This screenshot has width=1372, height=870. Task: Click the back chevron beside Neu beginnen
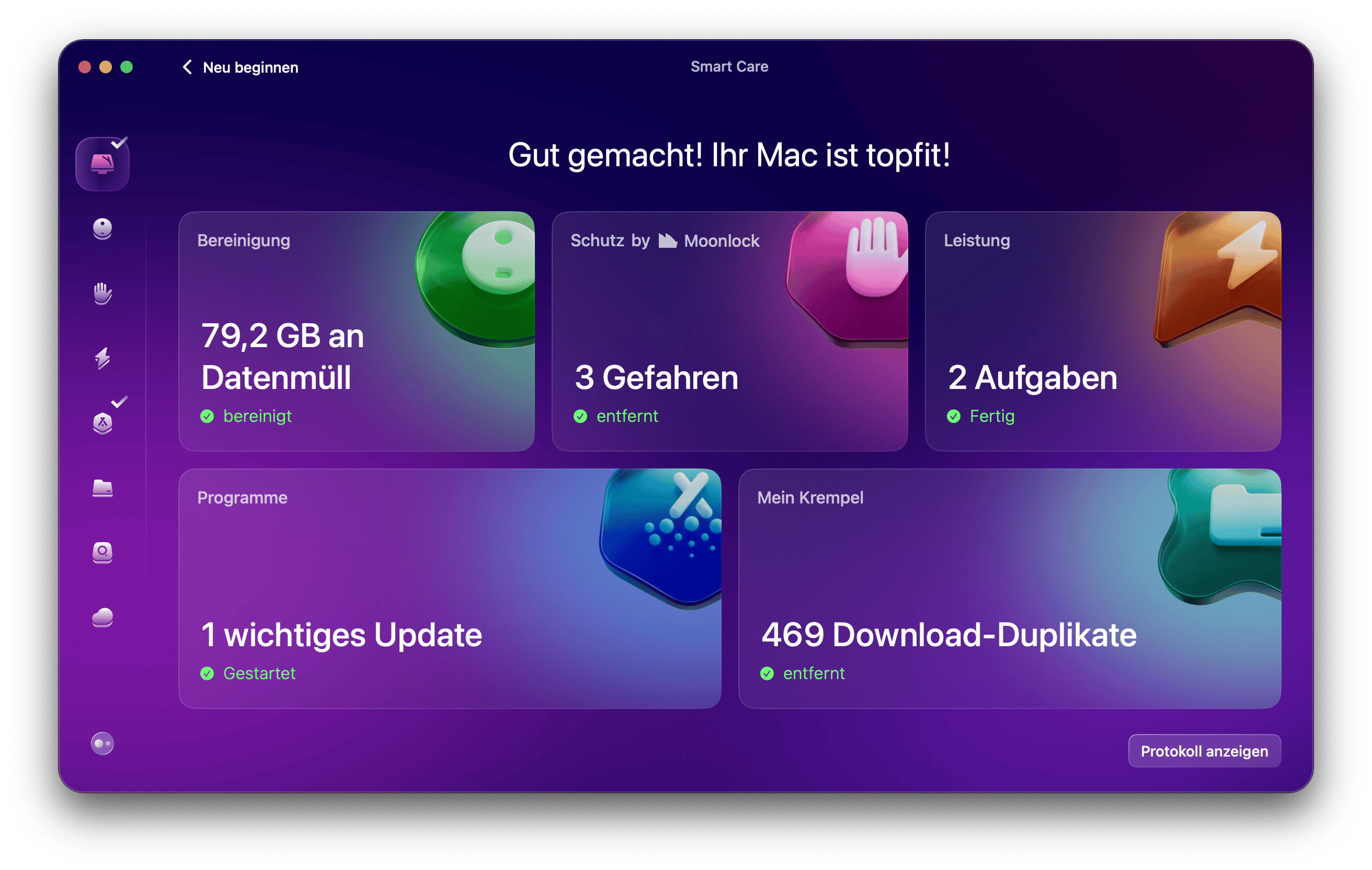pos(187,67)
